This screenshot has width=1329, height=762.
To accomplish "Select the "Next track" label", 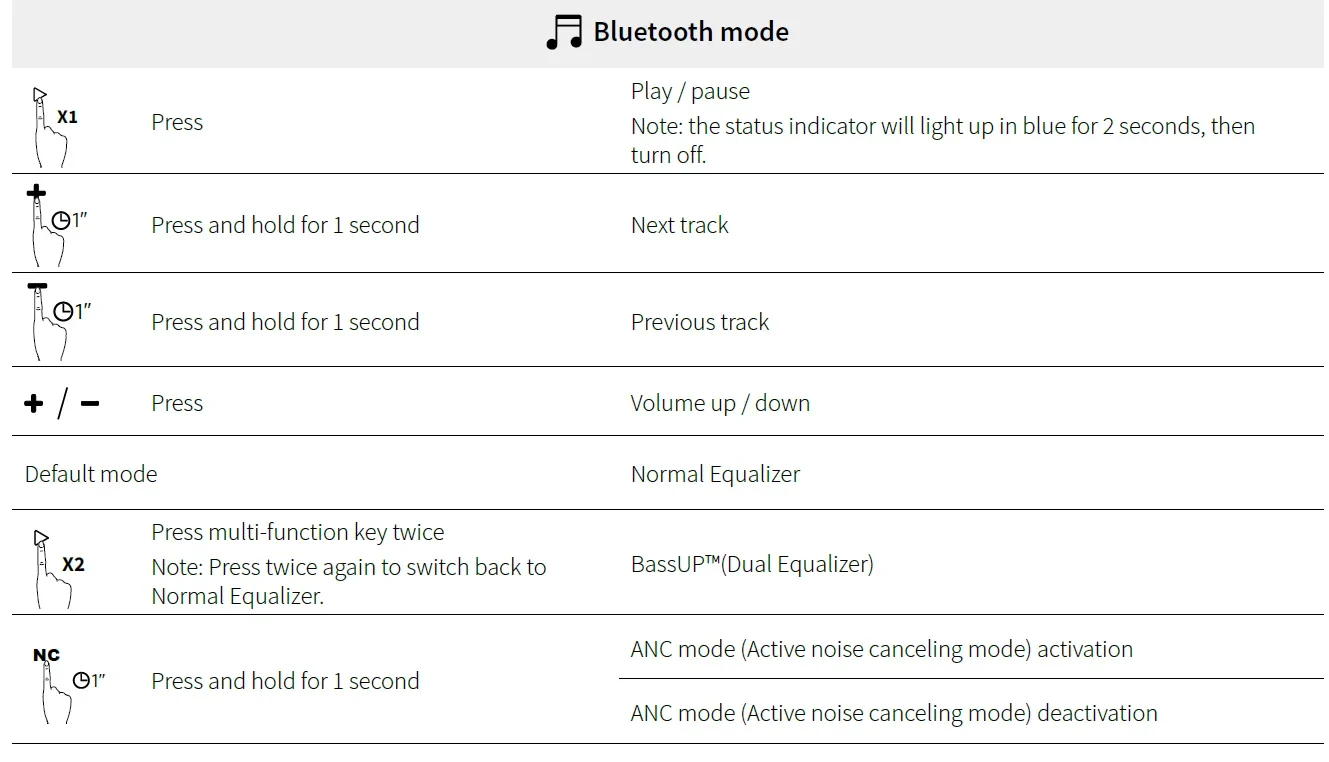I will point(680,225).
